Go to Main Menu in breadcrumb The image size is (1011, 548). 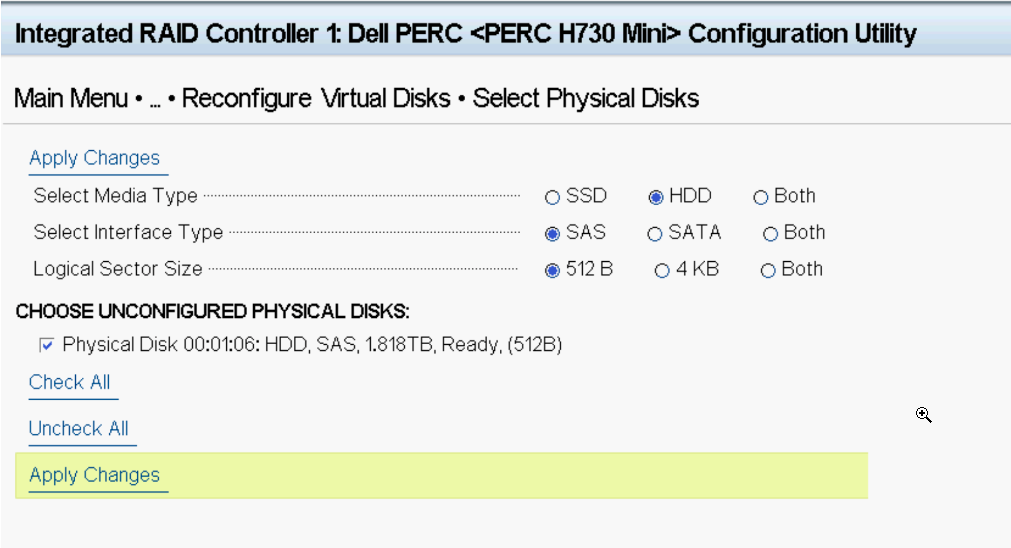[x=71, y=99]
